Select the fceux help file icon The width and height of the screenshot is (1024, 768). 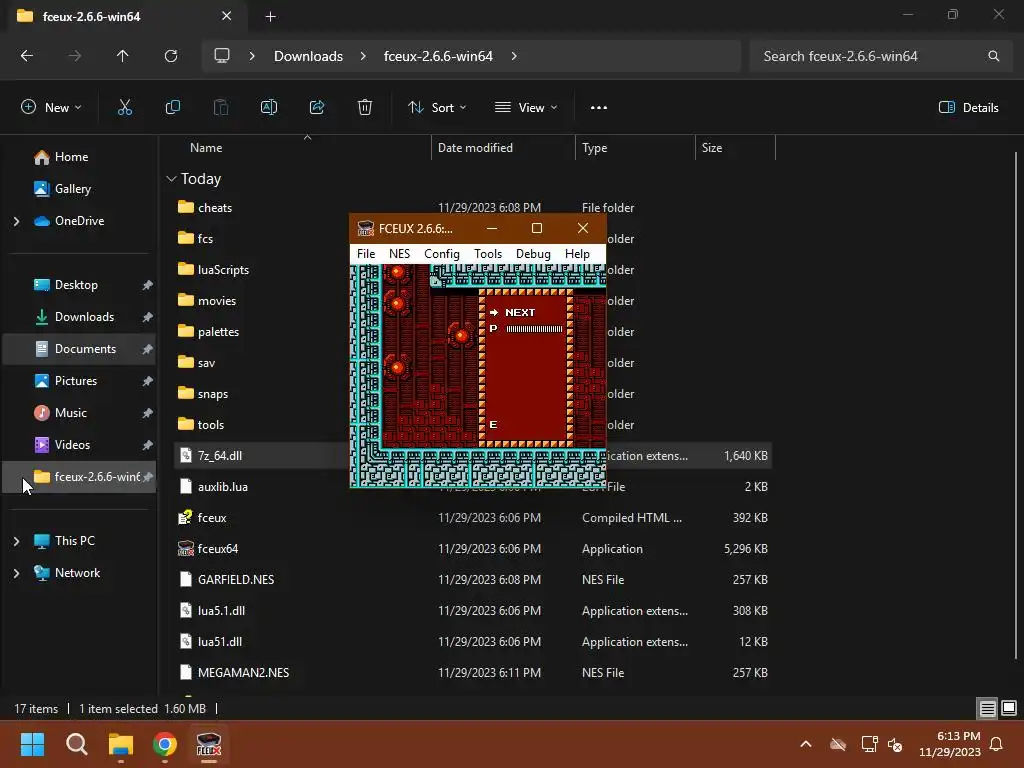coord(186,517)
